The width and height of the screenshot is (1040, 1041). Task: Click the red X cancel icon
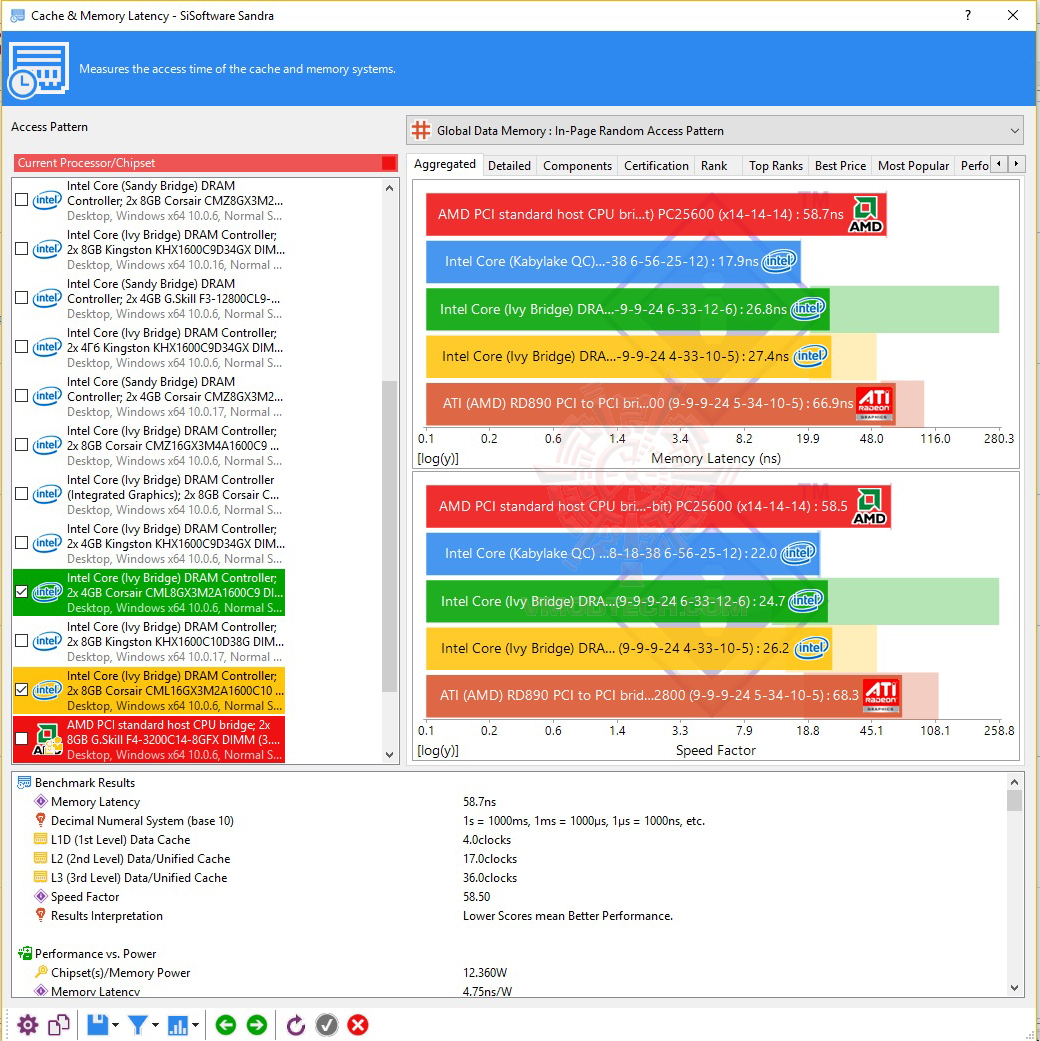[358, 1025]
